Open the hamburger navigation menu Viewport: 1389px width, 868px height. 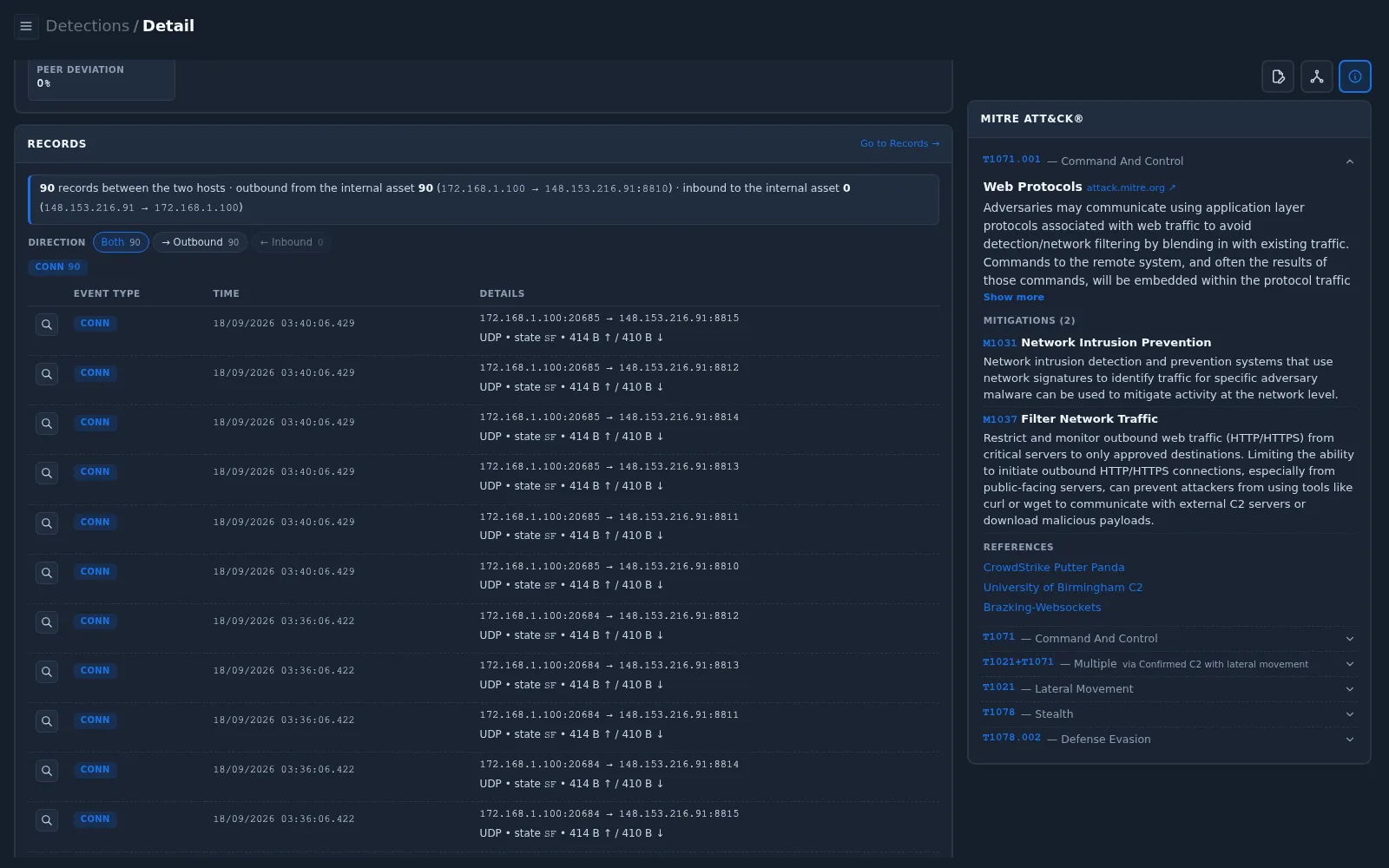coord(26,26)
